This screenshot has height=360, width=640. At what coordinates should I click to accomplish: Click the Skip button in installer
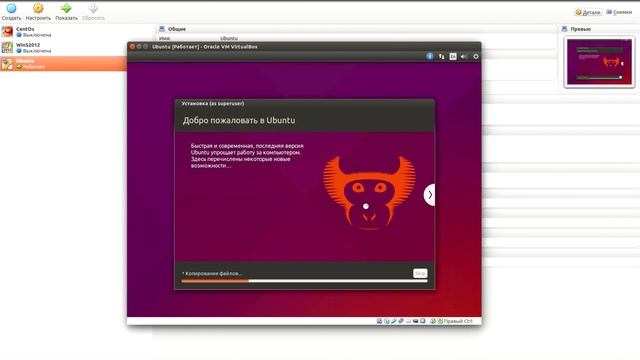420,273
